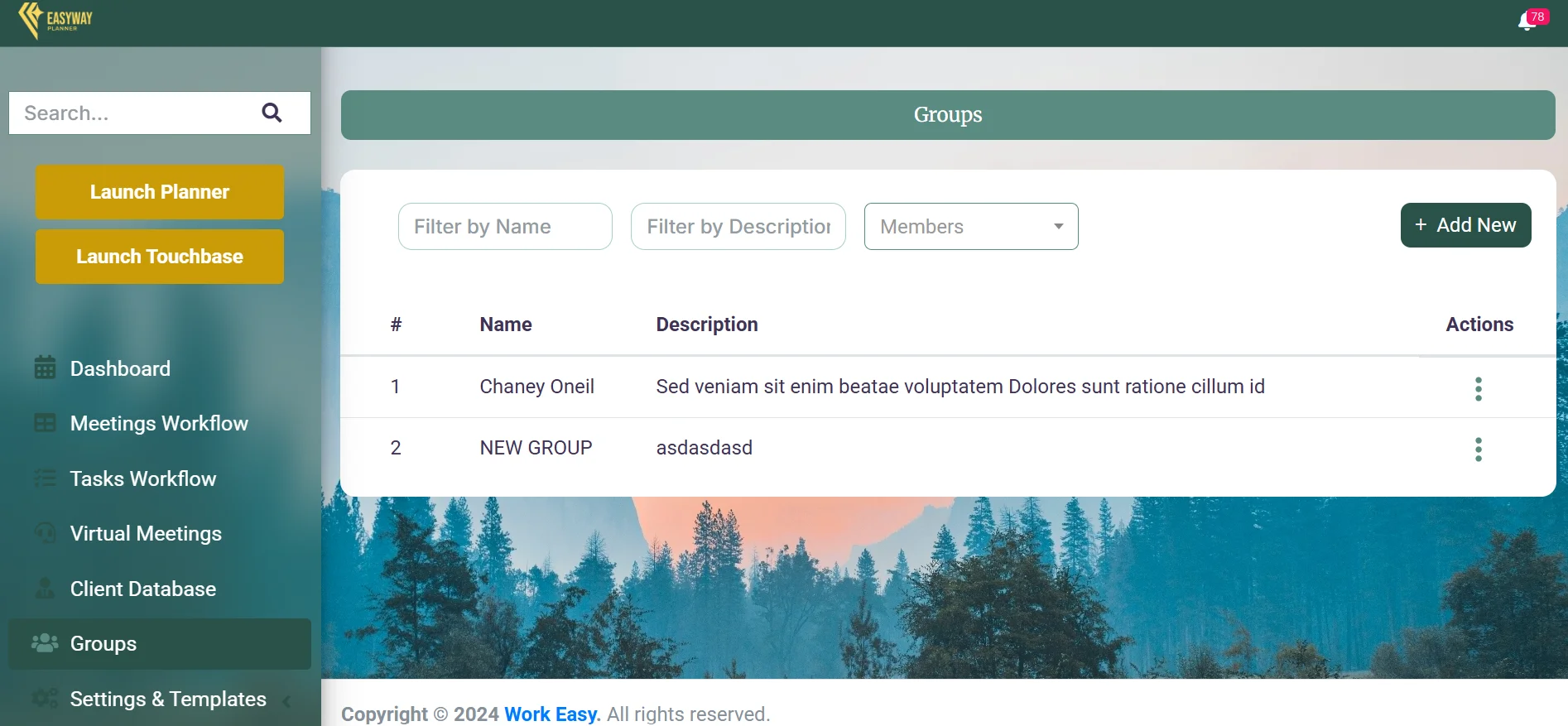Image resolution: width=1568 pixels, height=726 pixels.
Task: Go to Tasks Workflow page
Action: 142,478
